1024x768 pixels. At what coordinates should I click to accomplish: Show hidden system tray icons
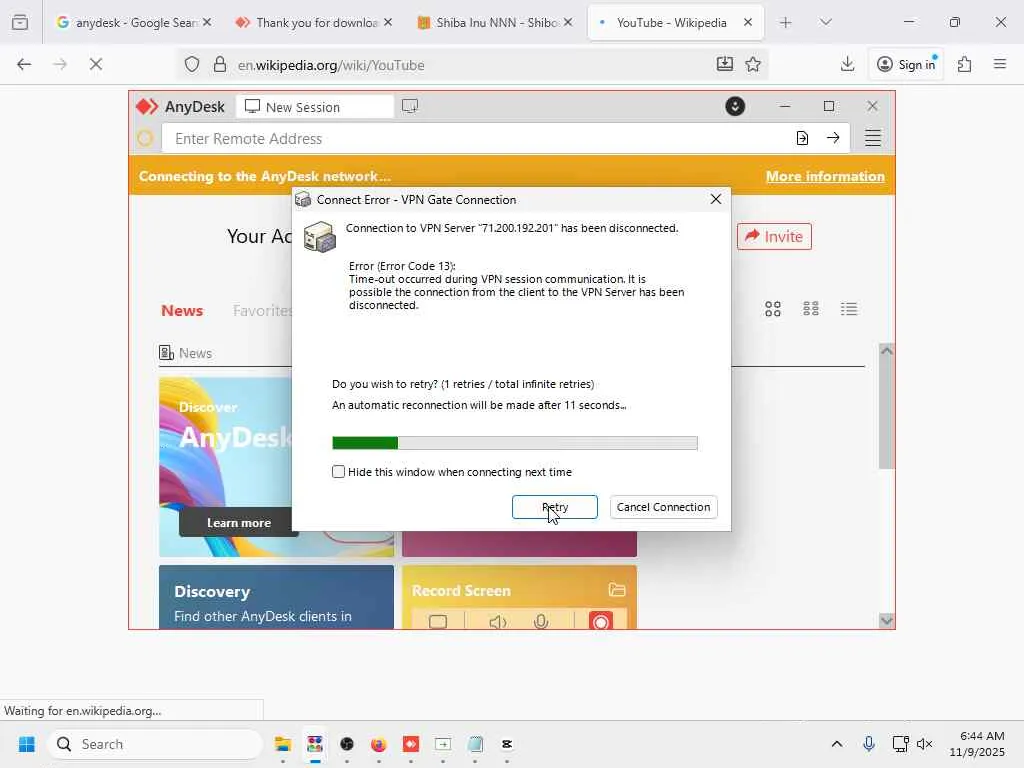tap(837, 744)
